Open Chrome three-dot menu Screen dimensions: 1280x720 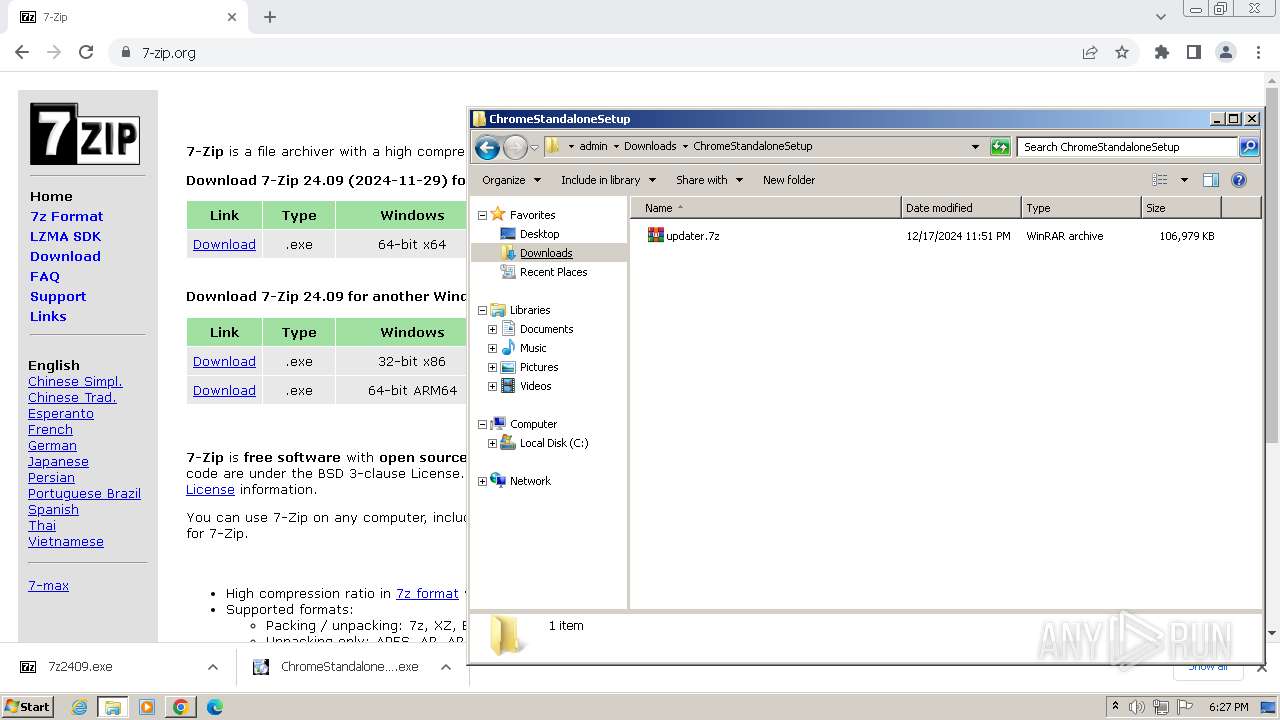1258,52
